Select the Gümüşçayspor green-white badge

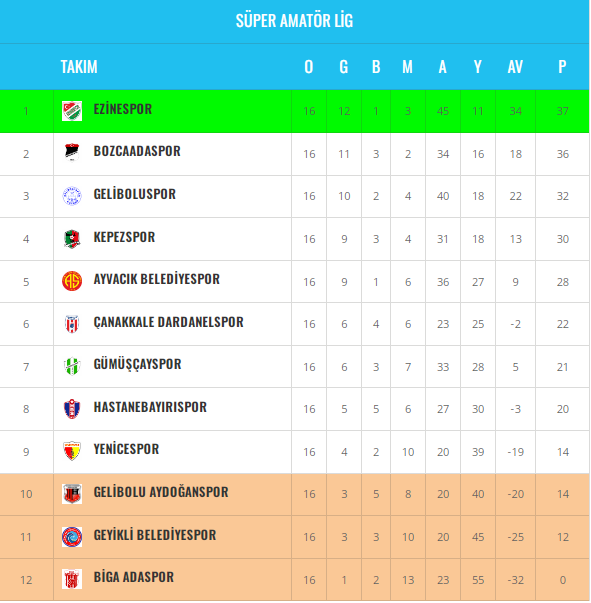click(x=72, y=366)
